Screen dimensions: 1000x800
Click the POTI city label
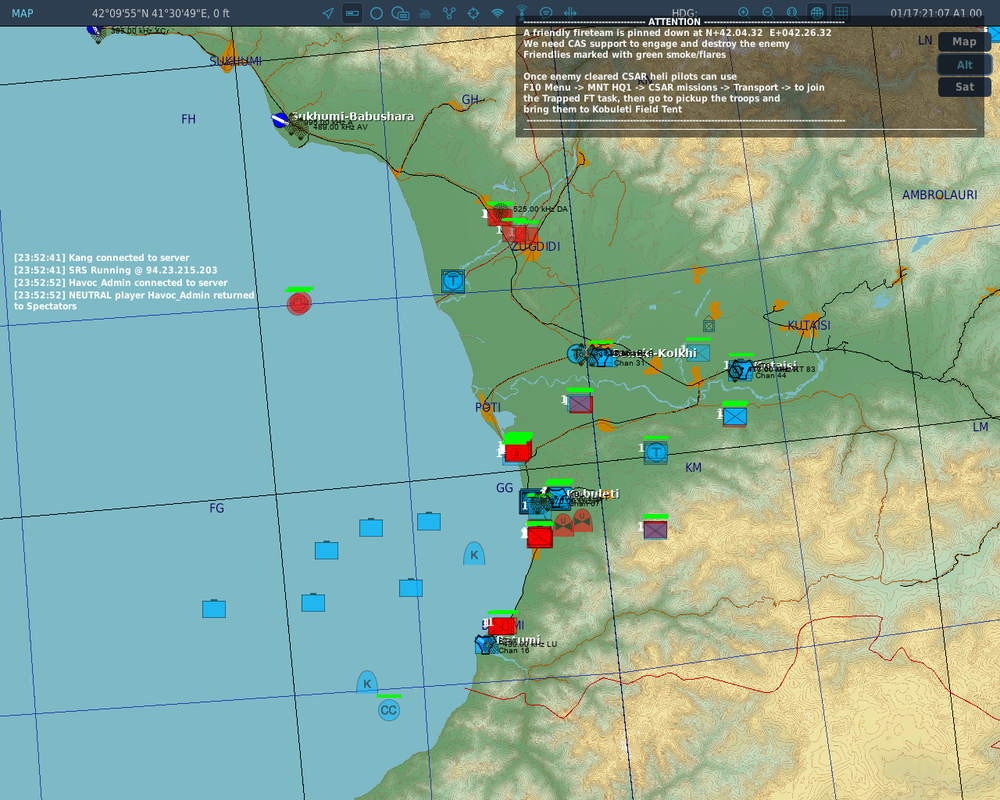coord(488,407)
